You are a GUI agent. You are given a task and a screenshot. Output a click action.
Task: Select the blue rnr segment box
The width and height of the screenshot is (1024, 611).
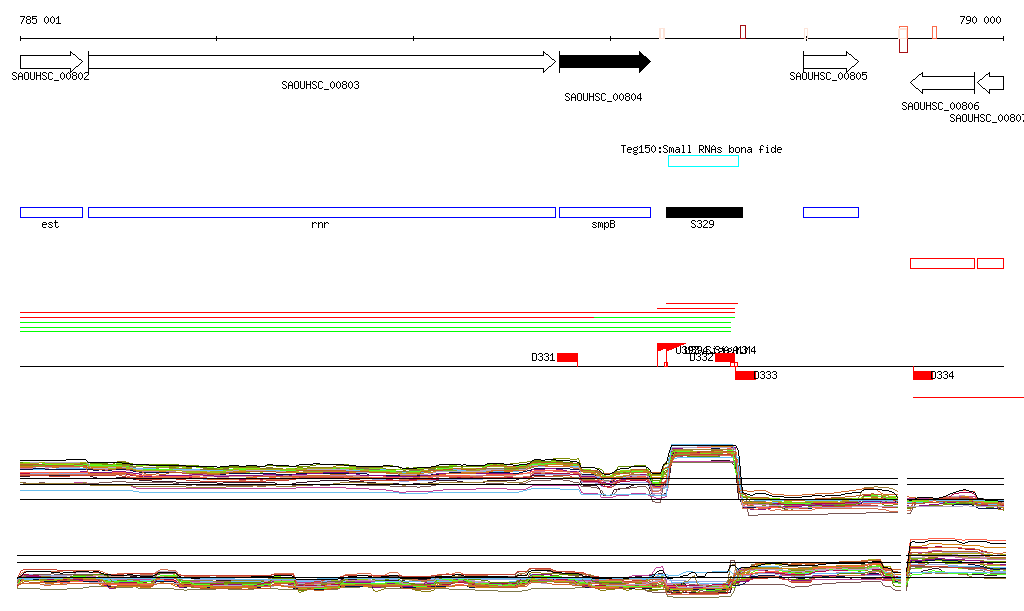[321, 212]
